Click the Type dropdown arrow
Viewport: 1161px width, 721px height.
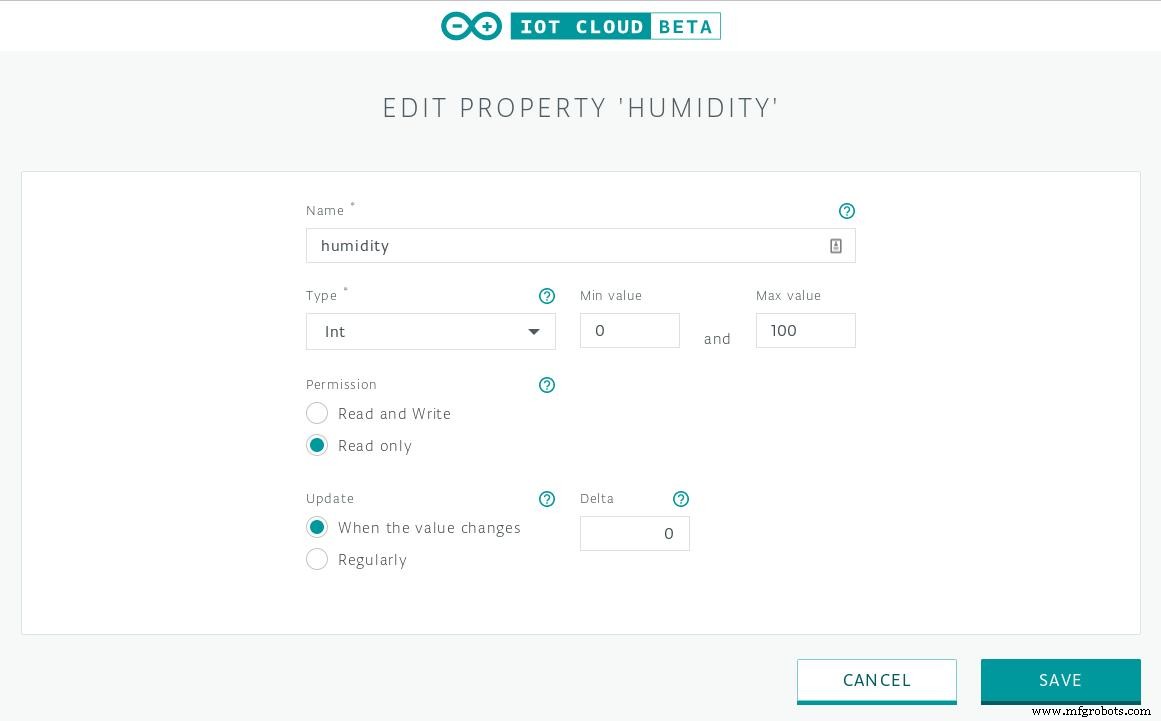[534, 331]
